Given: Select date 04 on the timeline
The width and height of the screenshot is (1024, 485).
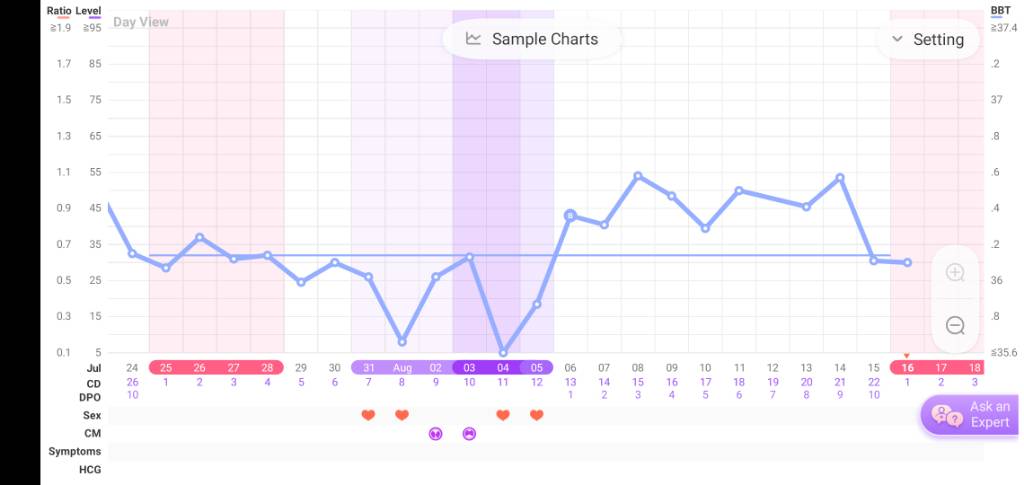Looking at the screenshot, I should pyautogui.click(x=503, y=367).
